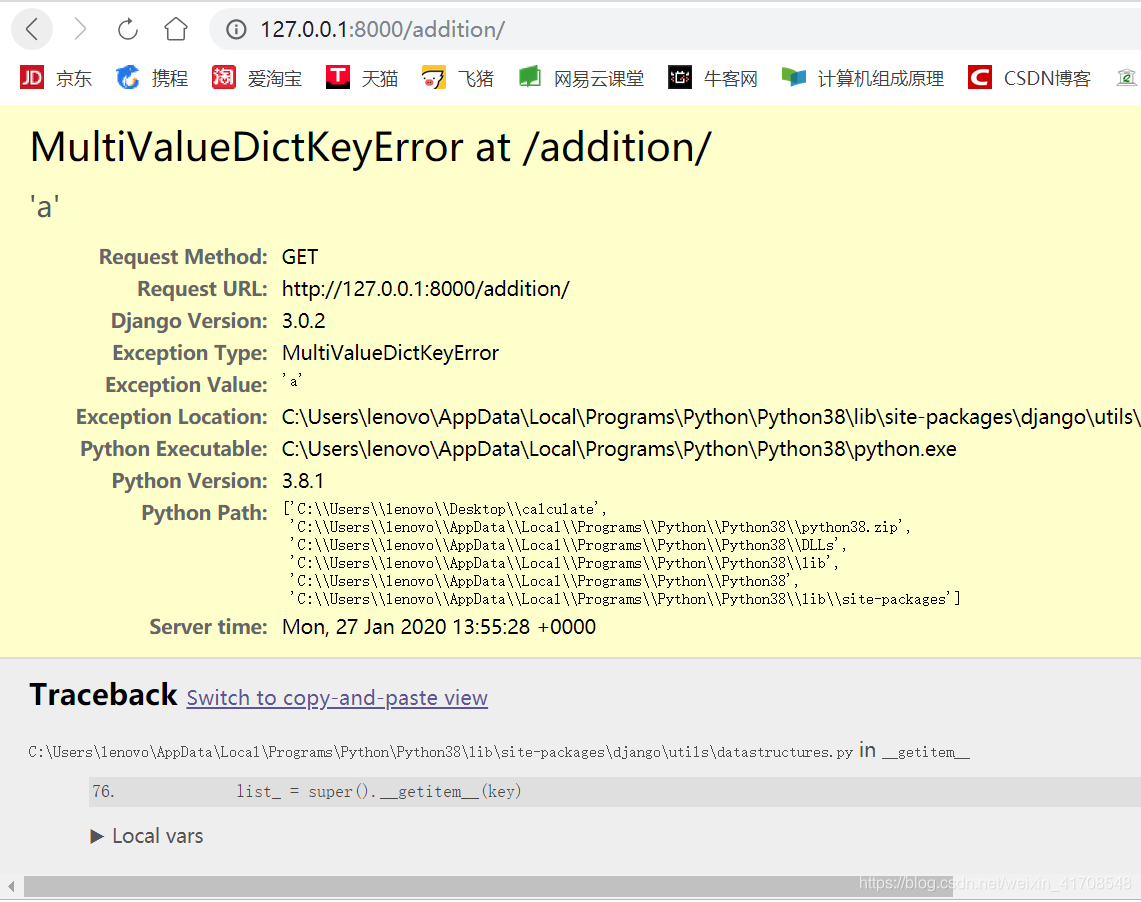
Task: Click the Exception Location path
Action: coord(711,417)
